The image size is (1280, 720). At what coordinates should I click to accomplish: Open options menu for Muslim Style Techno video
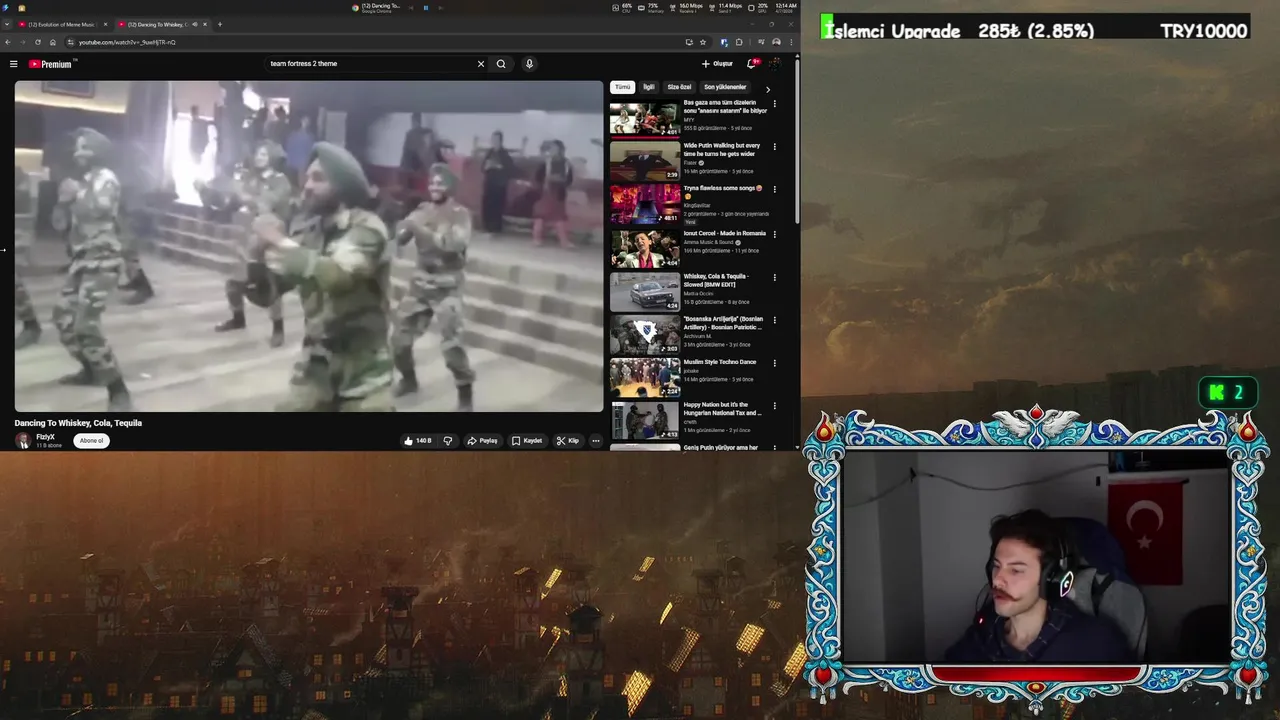(774, 363)
